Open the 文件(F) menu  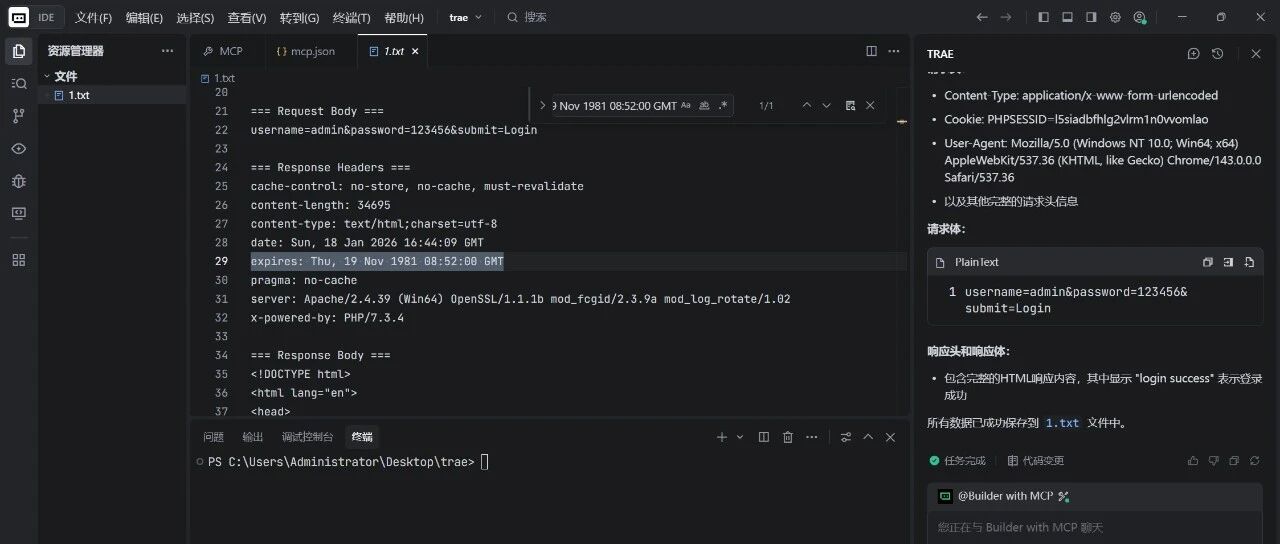pos(93,18)
